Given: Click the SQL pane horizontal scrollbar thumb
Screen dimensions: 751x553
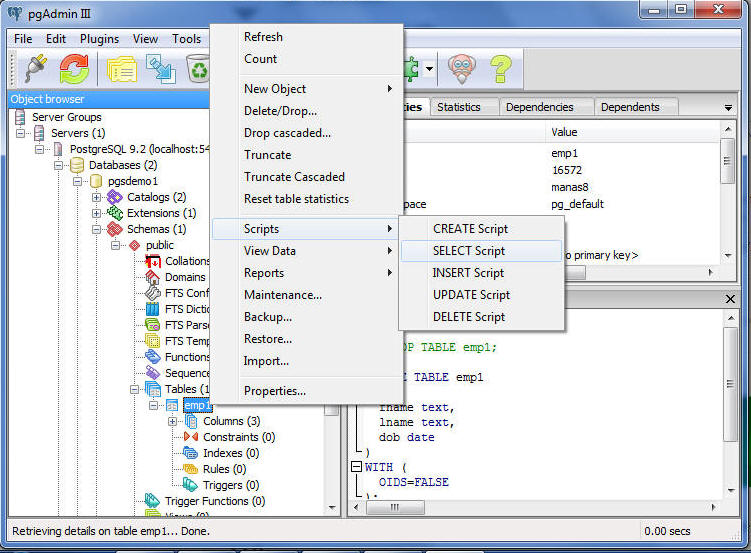Looking at the screenshot, I should [395, 507].
